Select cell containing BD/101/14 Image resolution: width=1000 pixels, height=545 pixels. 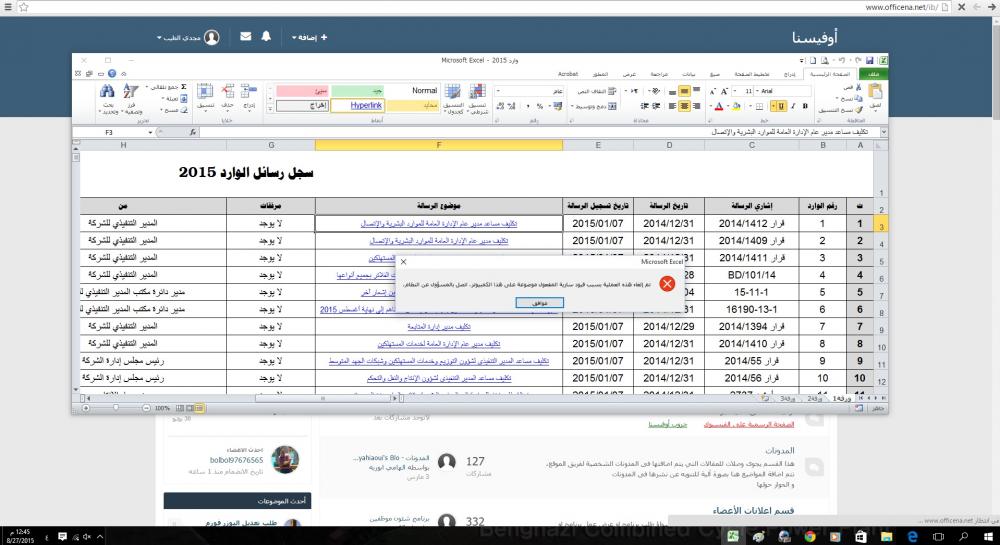coord(751,275)
